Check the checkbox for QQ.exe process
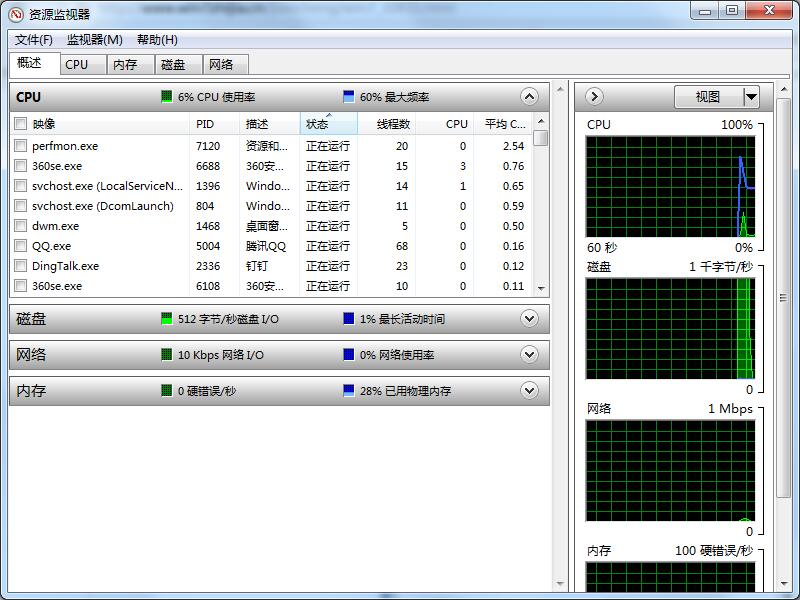 tap(21, 246)
